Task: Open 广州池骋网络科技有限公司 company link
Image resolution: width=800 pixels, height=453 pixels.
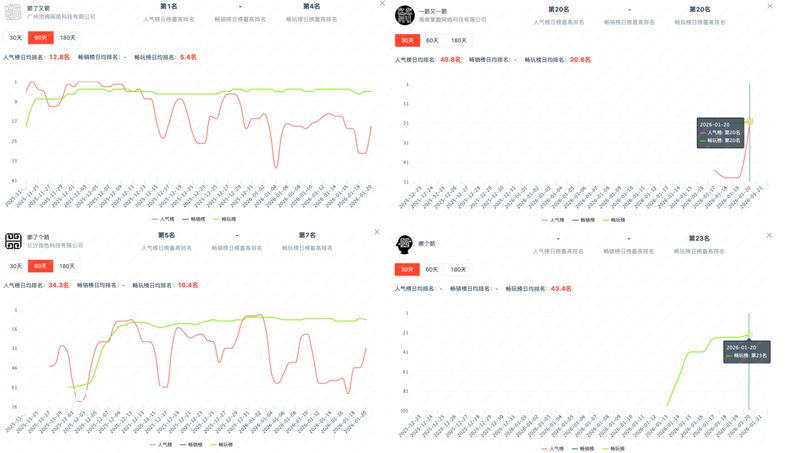Action: 61,17
